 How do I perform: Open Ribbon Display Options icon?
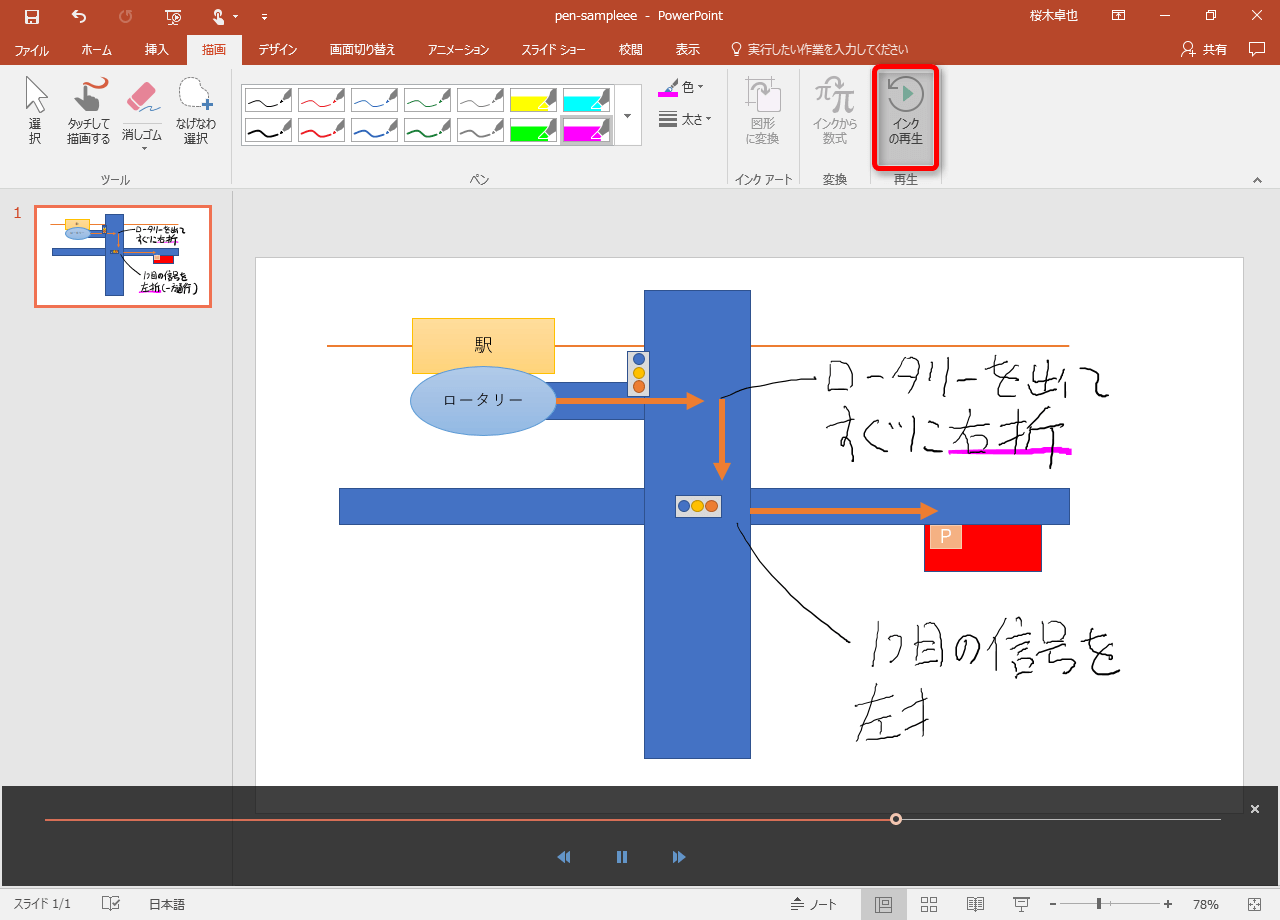(1117, 16)
